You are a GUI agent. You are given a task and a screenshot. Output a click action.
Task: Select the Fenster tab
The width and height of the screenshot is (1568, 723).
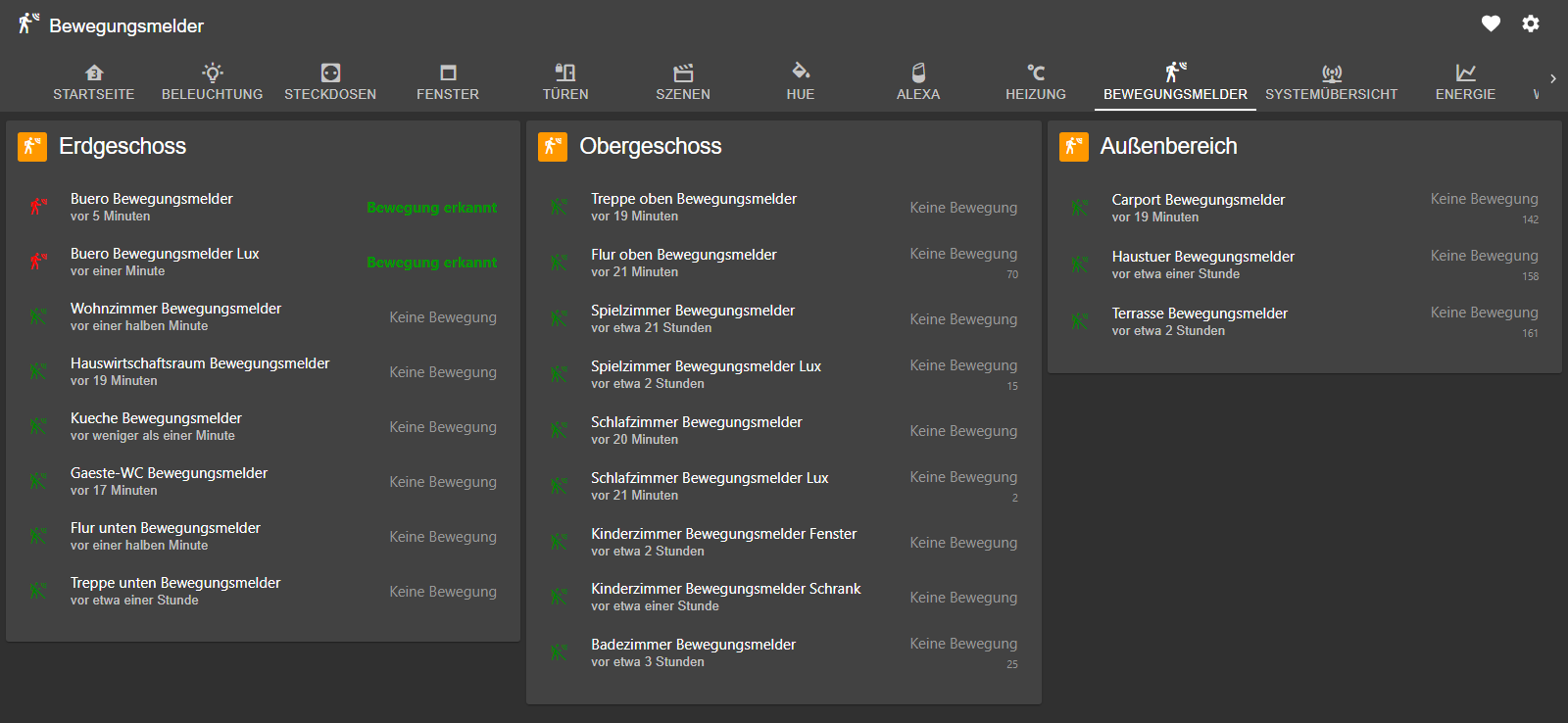click(x=448, y=82)
